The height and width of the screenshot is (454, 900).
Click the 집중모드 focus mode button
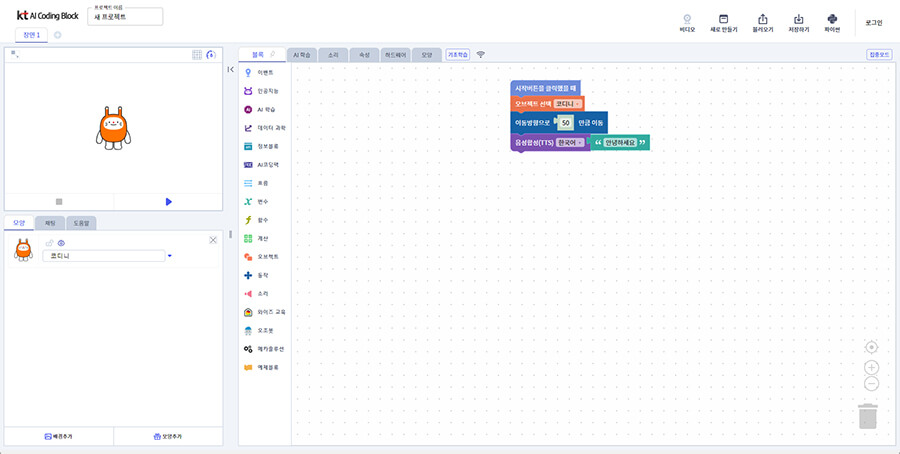click(879, 55)
